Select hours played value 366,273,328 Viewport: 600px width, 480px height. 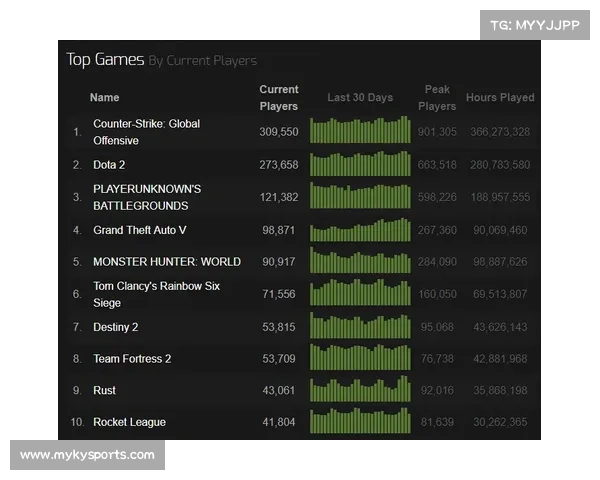500,132
